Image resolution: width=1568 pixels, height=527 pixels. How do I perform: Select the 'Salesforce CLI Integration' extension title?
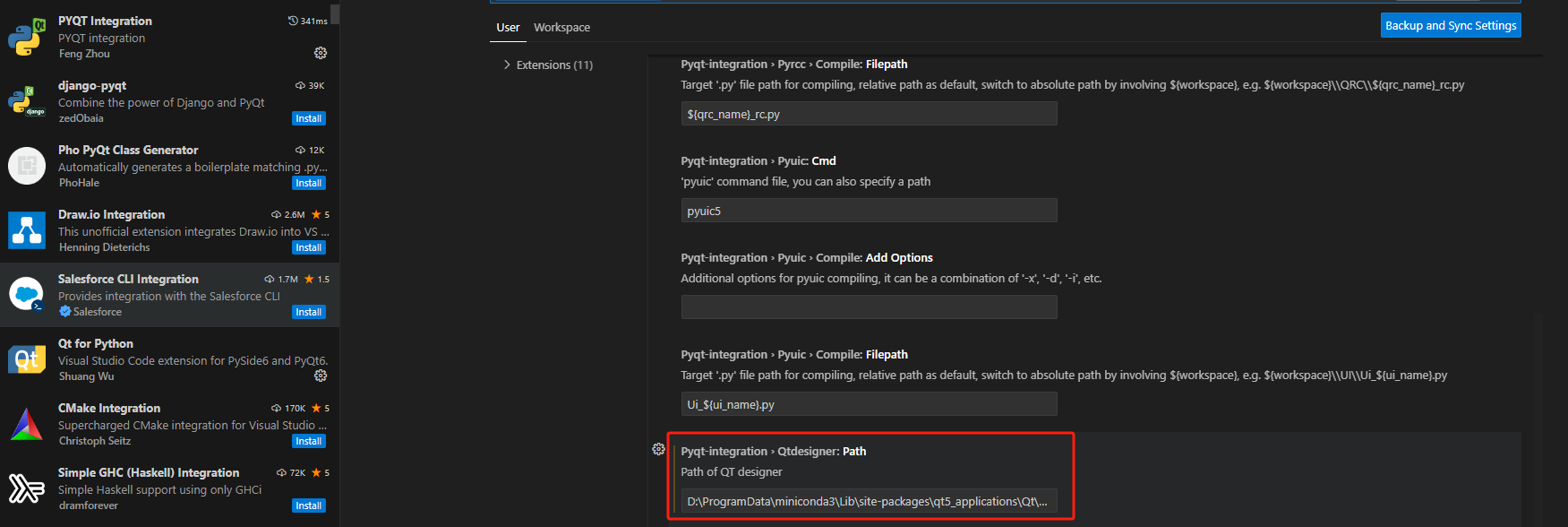[x=128, y=279]
